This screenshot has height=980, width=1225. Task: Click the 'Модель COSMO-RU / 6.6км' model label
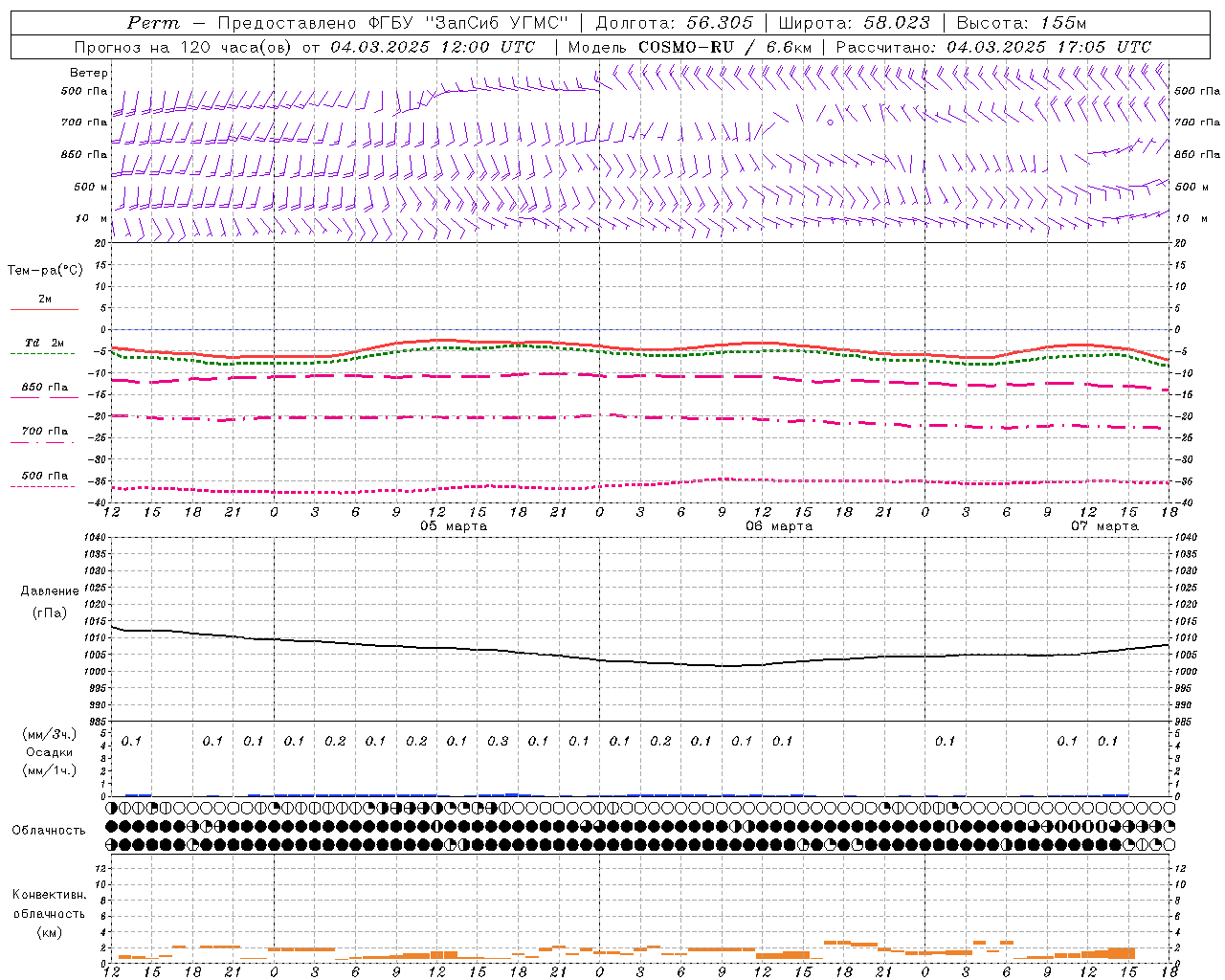pos(690,47)
